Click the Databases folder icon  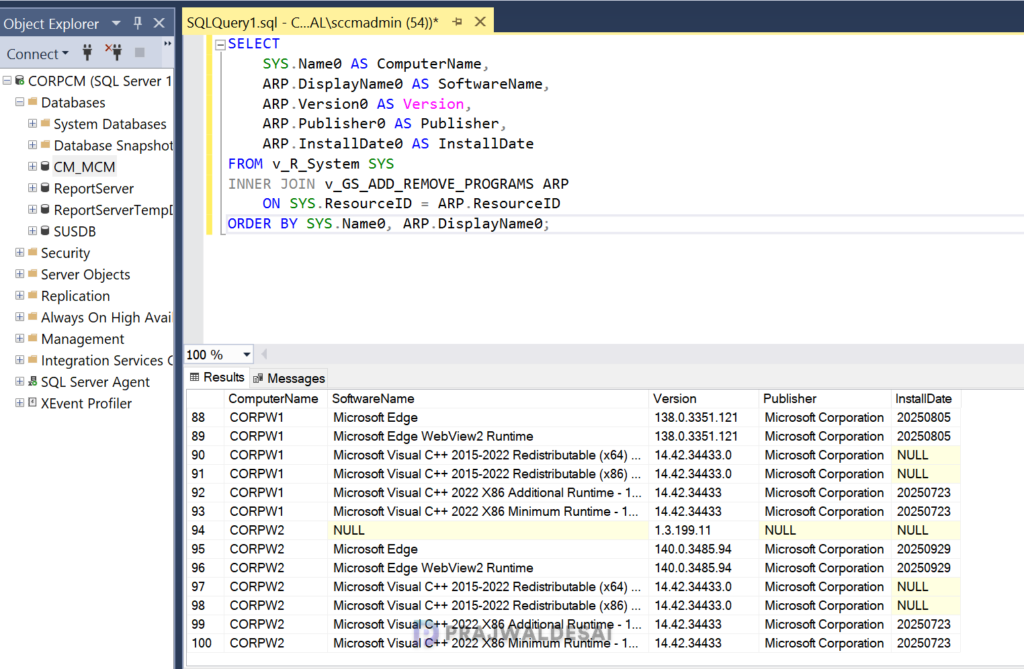(x=32, y=102)
